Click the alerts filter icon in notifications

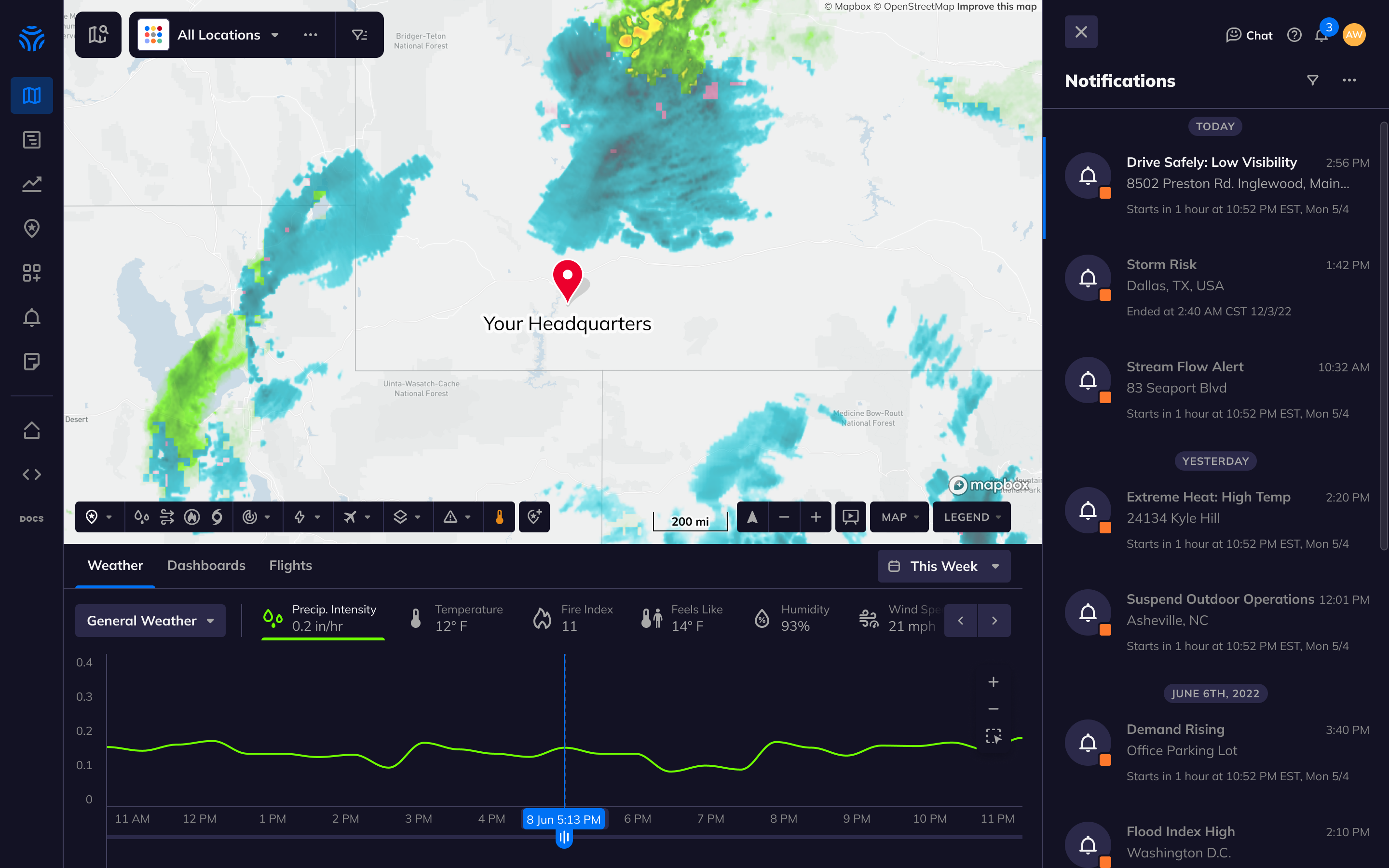coord(1313,80)
